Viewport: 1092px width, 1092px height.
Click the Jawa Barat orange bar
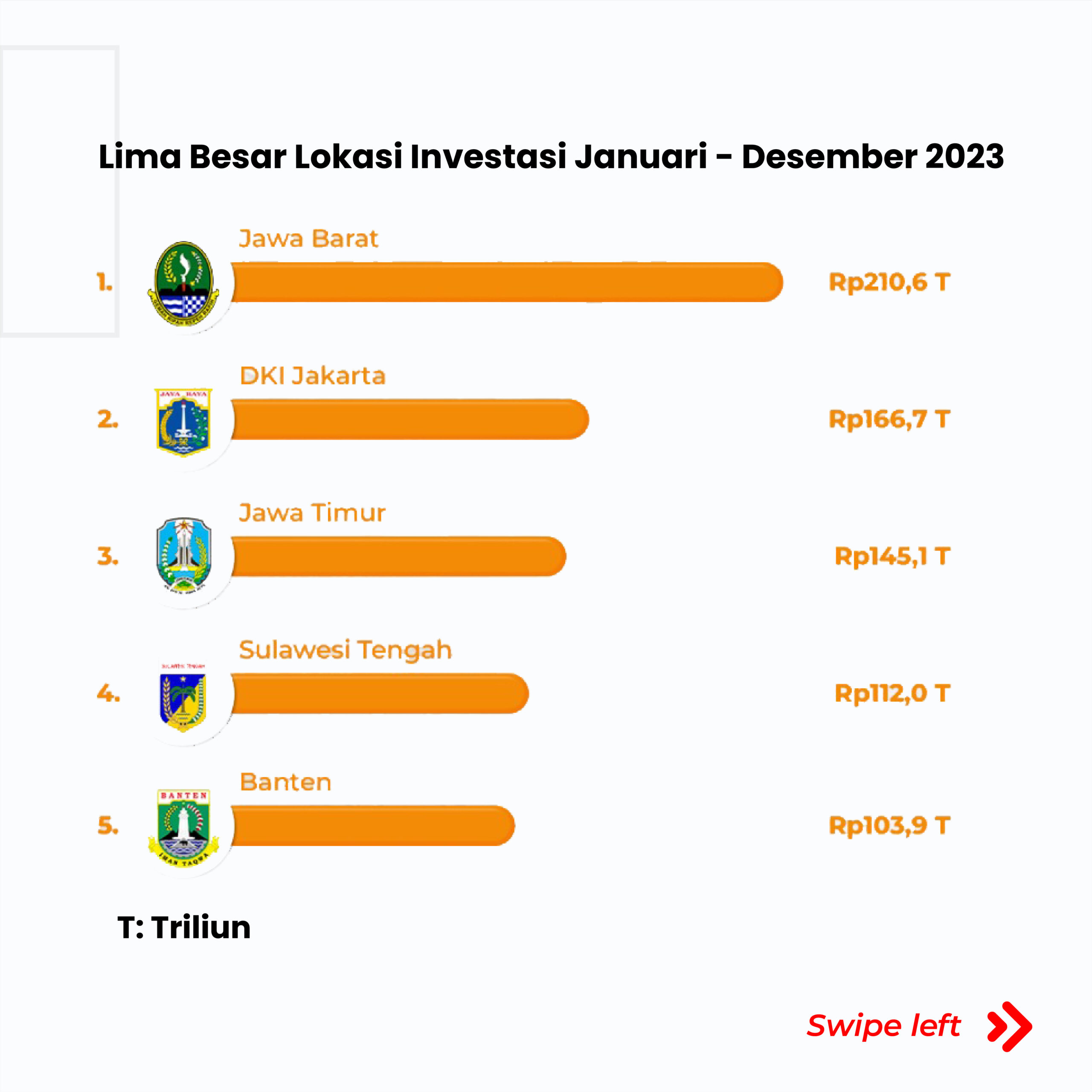point(506,282)
